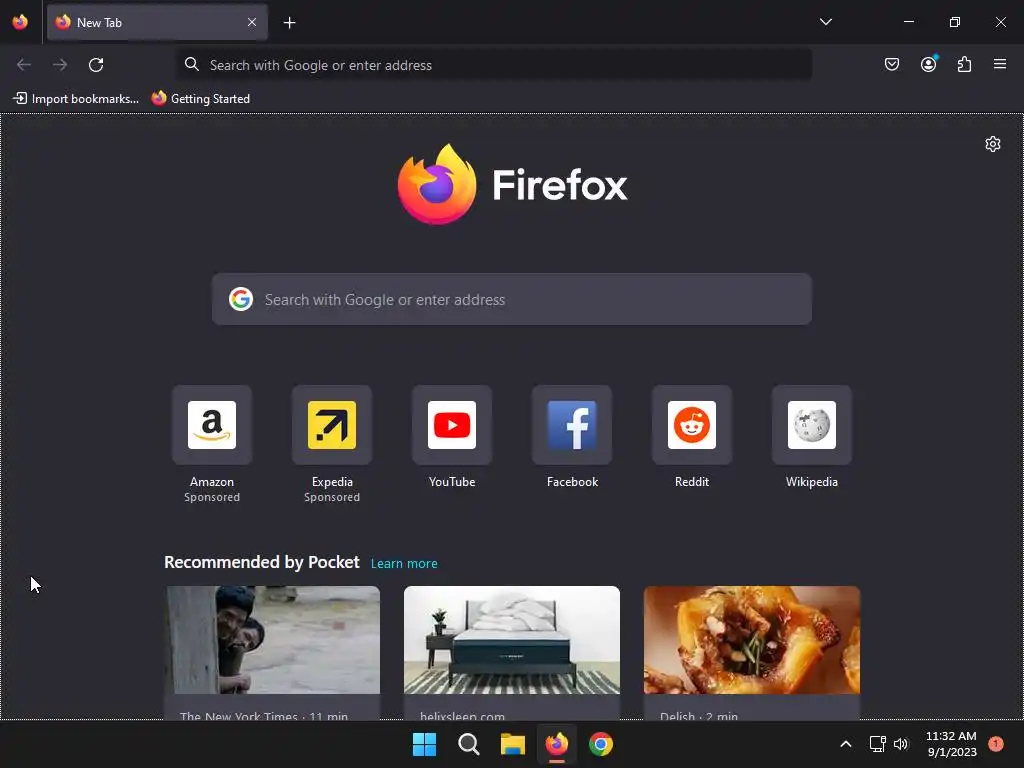Open the Windows Start menu
Screen dimensions: 1024x768
coord(424,744)
